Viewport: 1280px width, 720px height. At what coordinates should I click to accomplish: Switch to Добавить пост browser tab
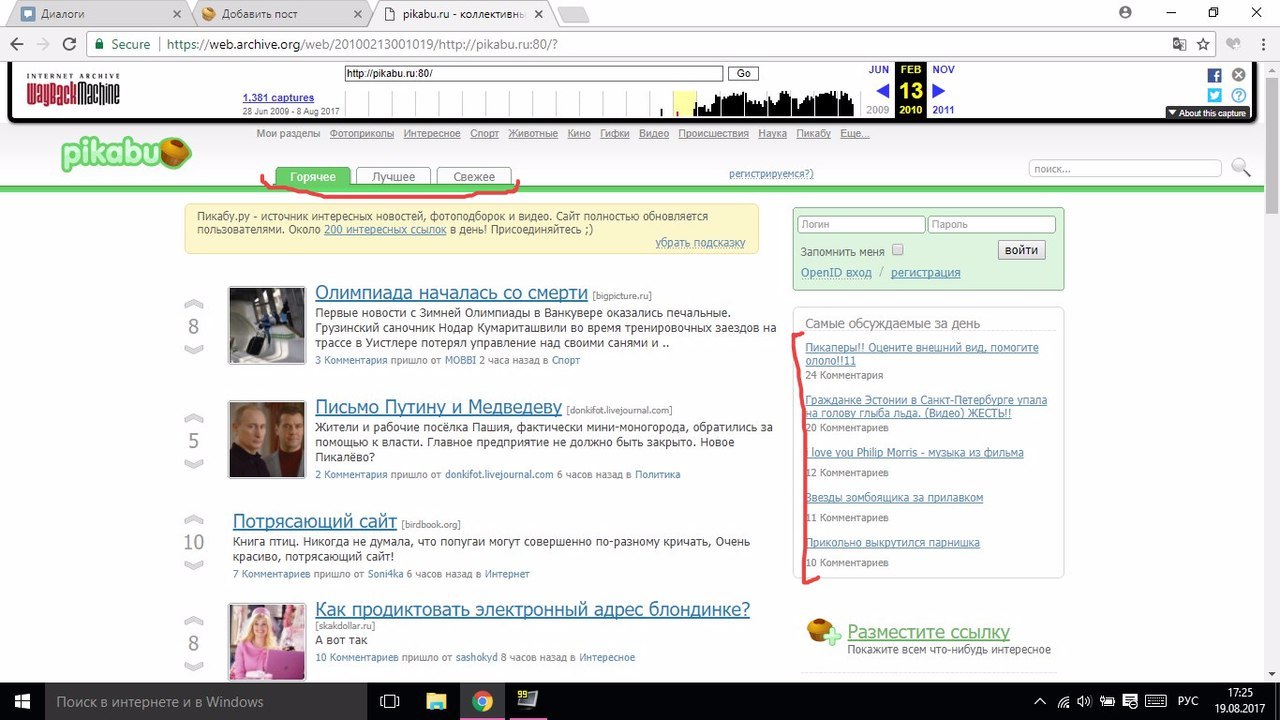pyautogui.click(x=282, y=14)
